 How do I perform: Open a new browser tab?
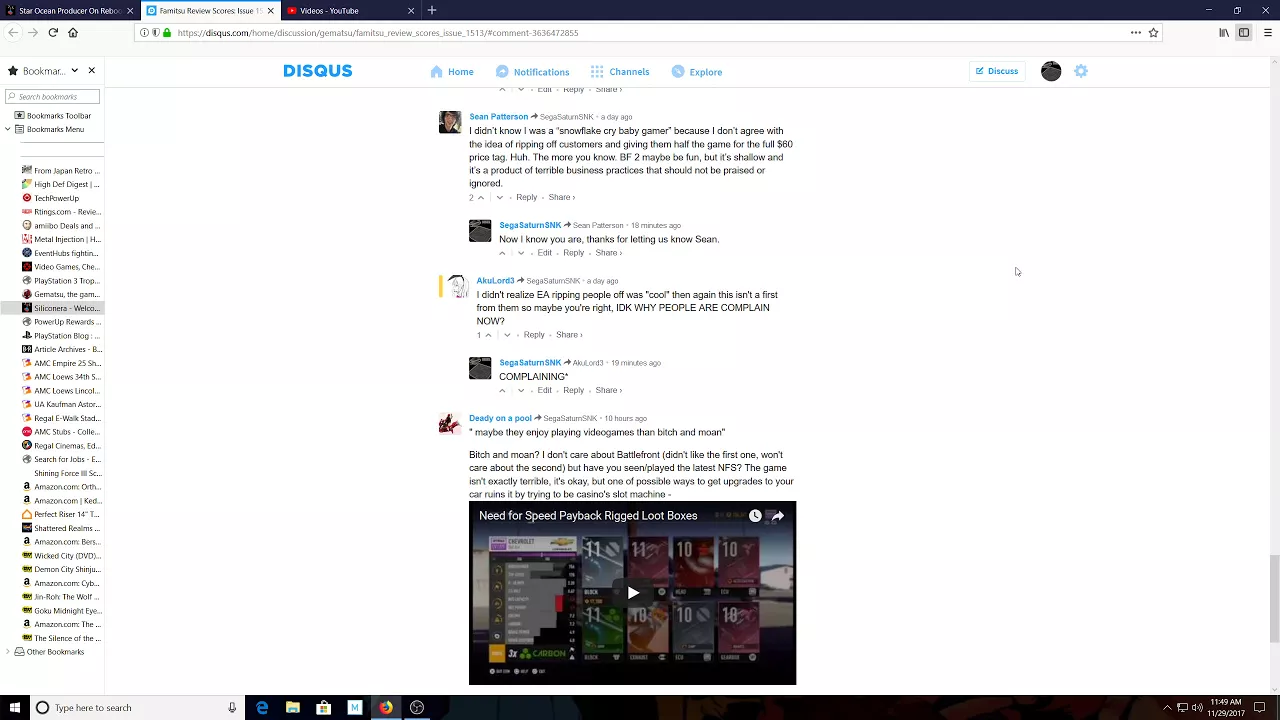[x=432, y=10]
